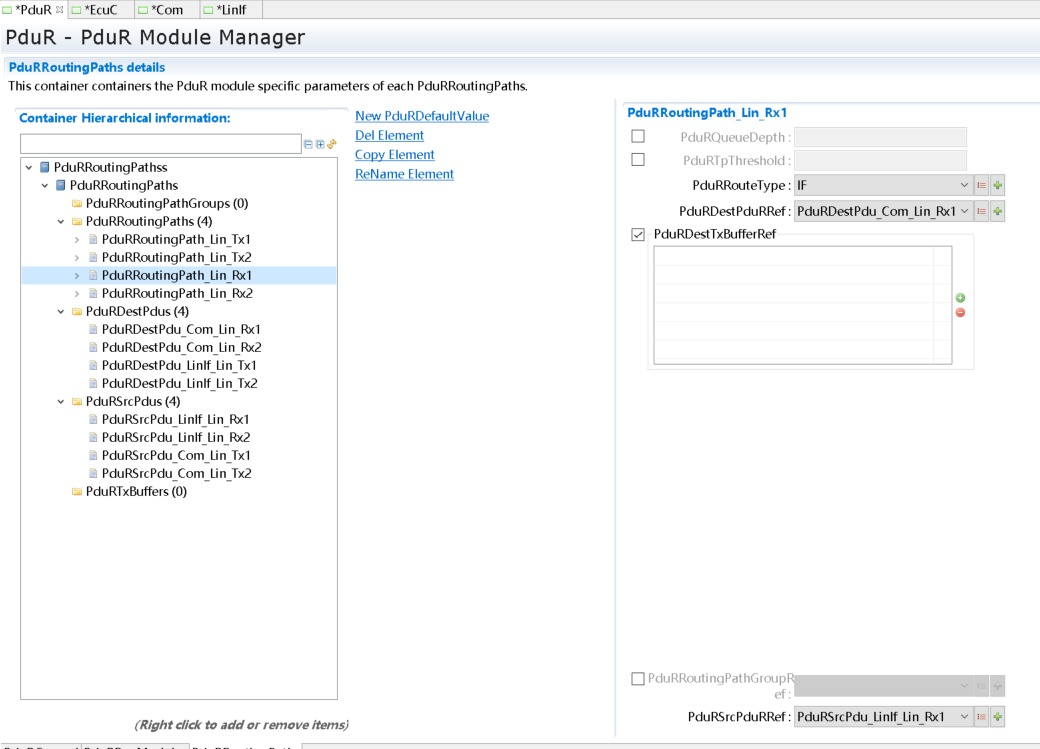Click the tree filter text field
The image size is (1040, 749).
coord(160,144)
